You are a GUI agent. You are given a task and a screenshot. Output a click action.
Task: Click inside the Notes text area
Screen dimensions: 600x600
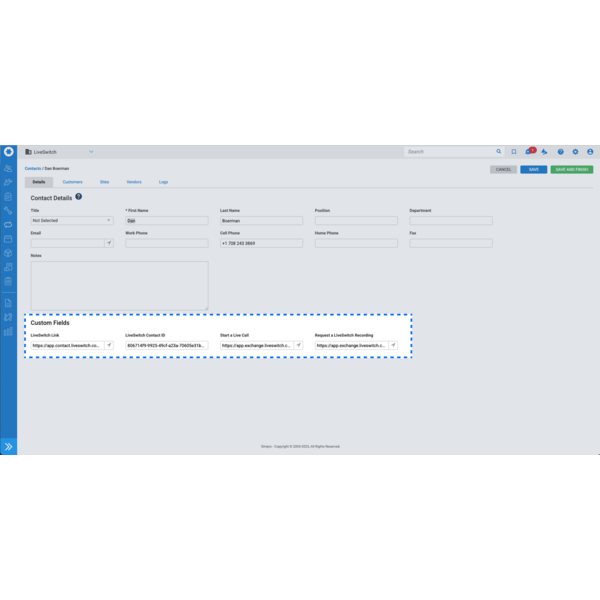tap(119, 285)
